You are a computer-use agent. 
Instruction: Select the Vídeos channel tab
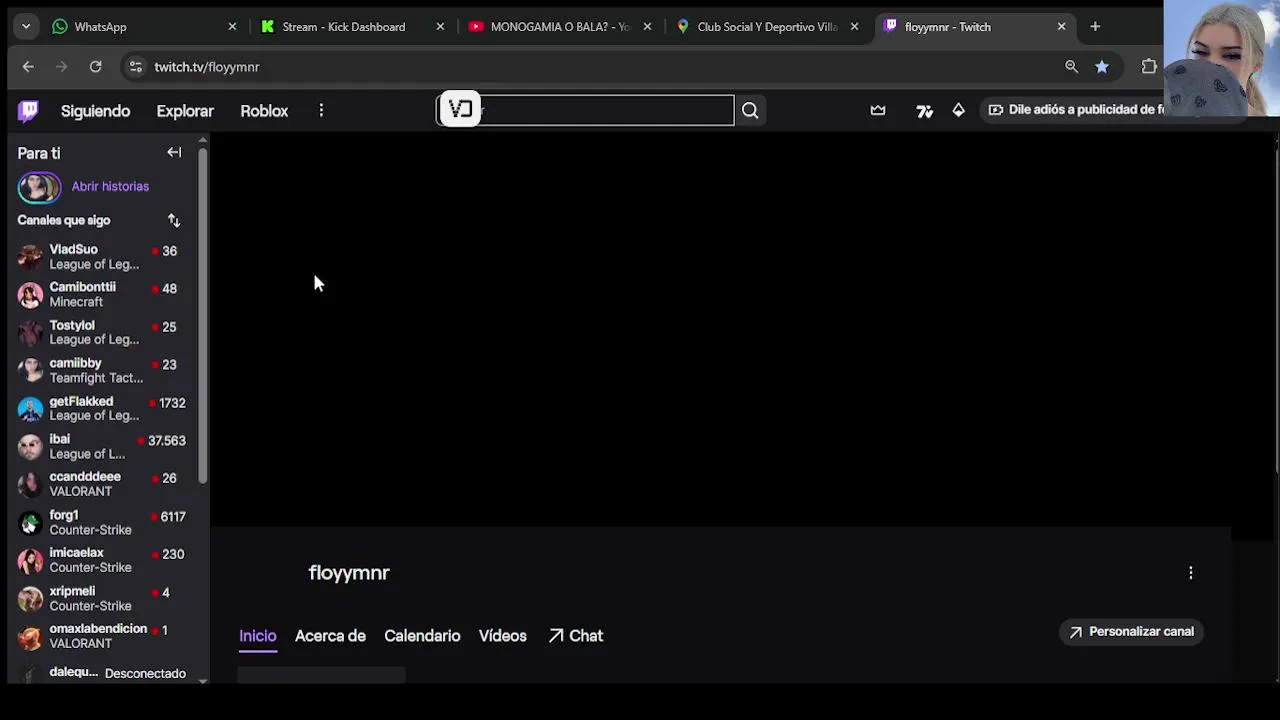click(x=502, y=636)
